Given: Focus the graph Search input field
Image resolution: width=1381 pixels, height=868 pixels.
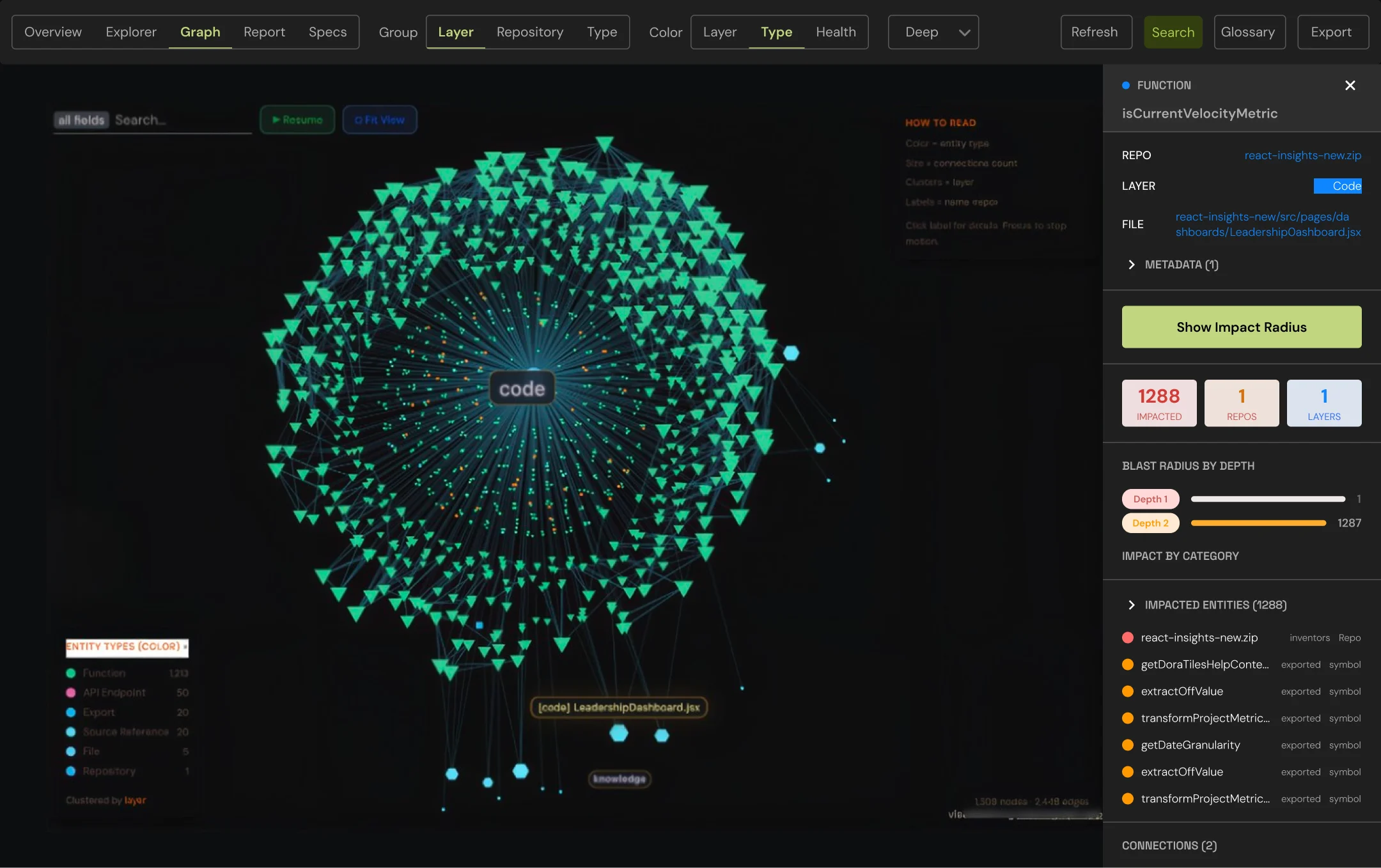Looking at the screenshot, I should coord(182,120).
